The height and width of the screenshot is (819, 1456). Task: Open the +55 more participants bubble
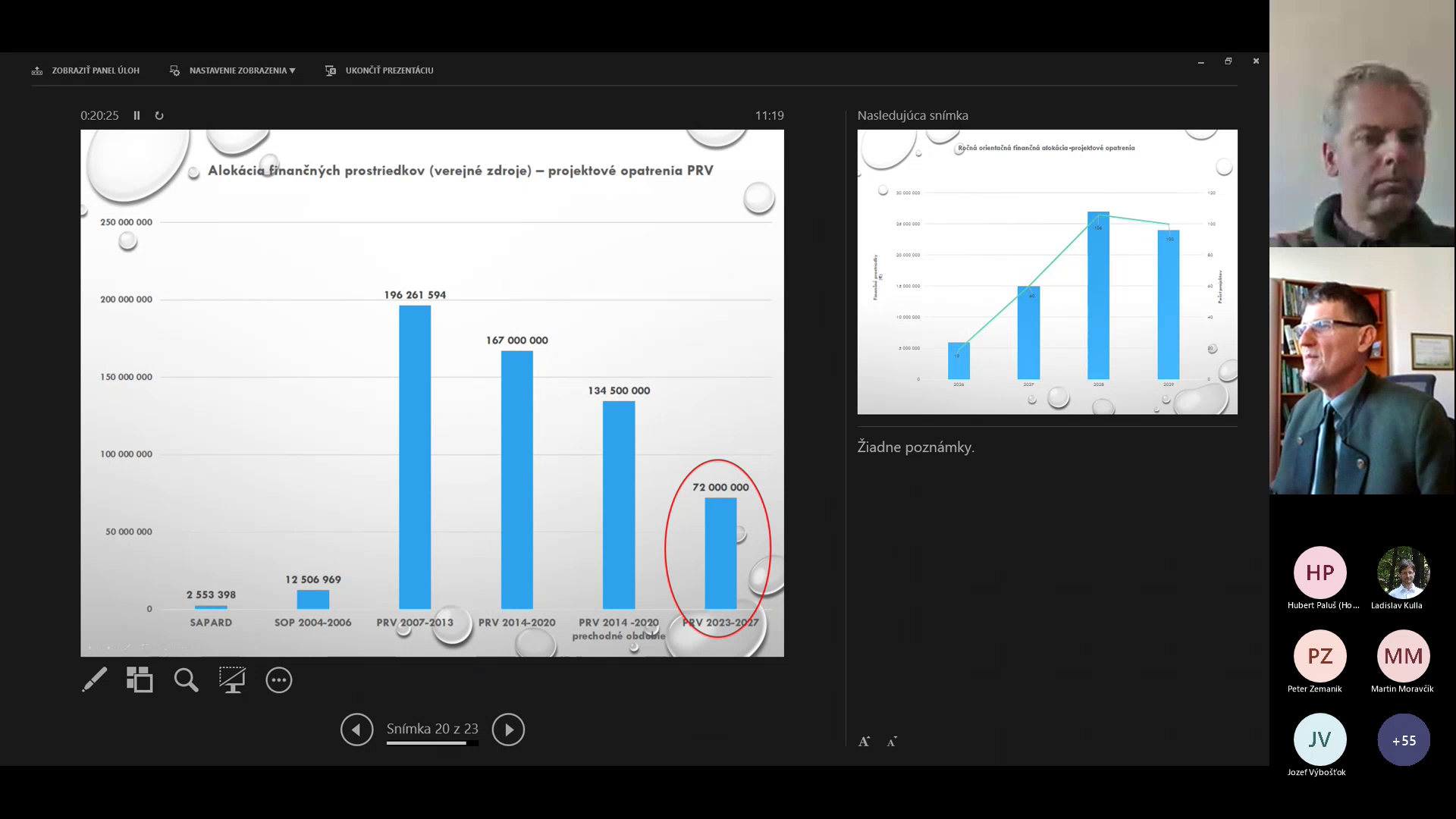tap(1403, 740)
